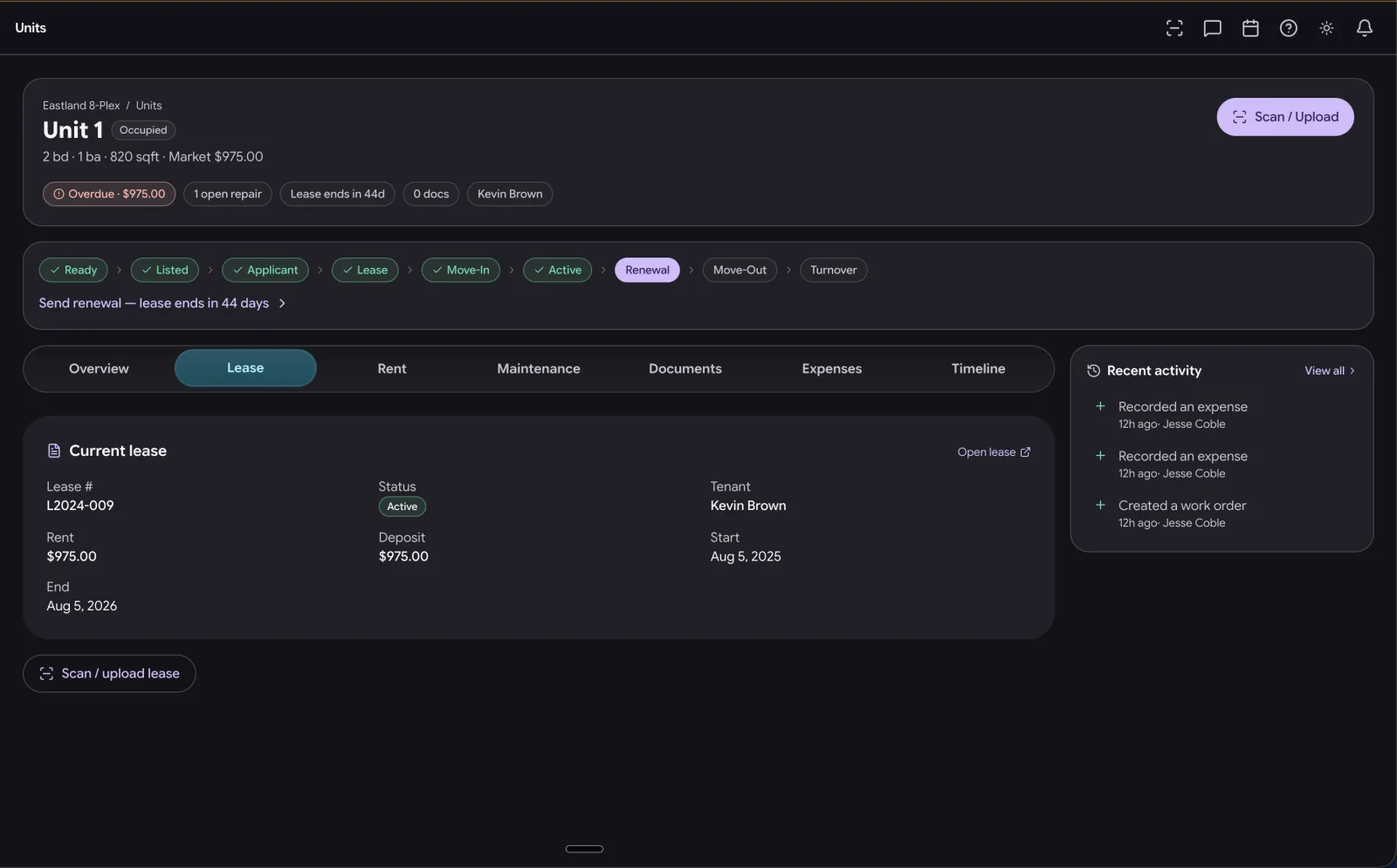Screen dimensions: 1397x868
Task: Click the bottom drag handle pill
Action: click(584, 849)
